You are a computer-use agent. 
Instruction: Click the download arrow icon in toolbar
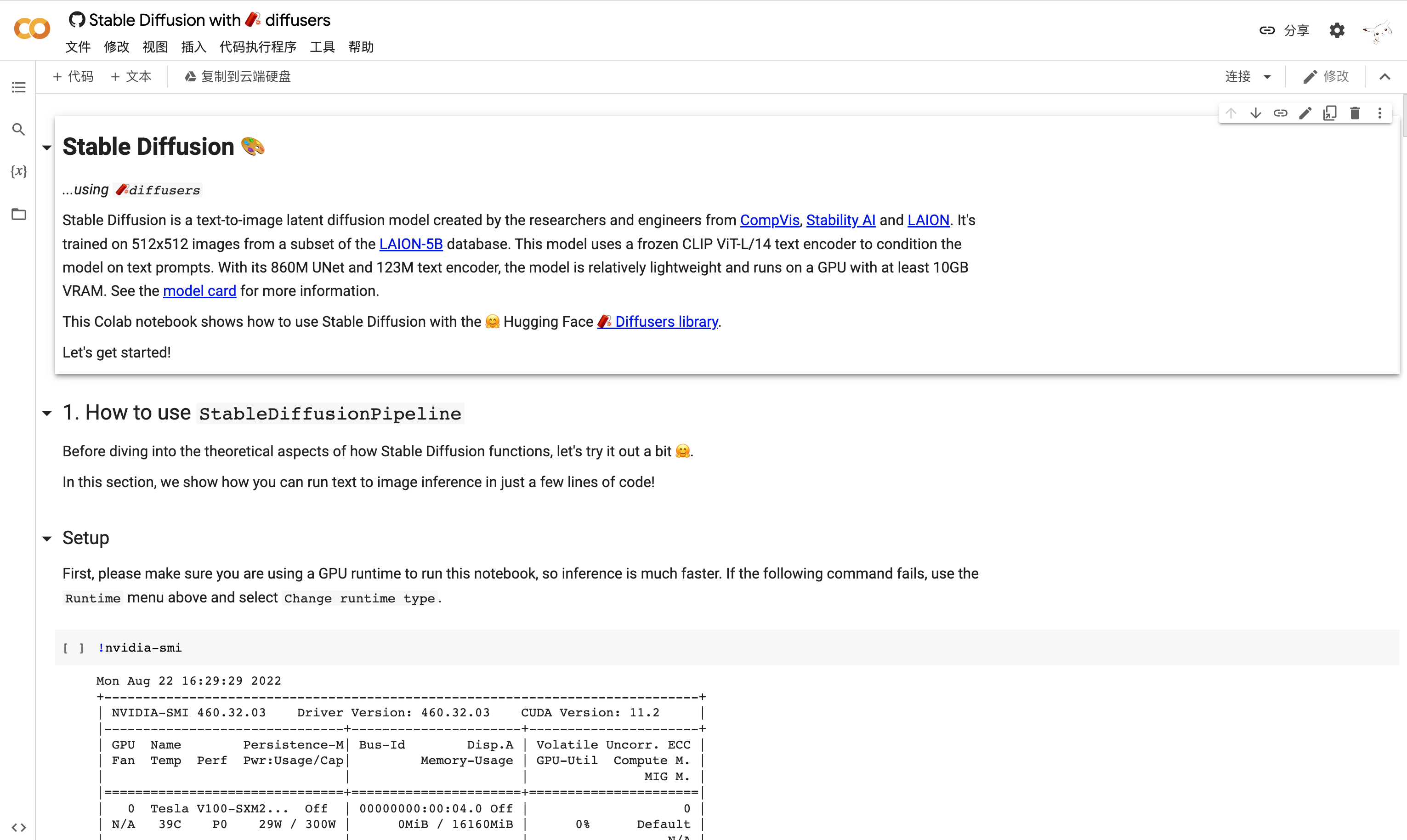coord(1257,111)
